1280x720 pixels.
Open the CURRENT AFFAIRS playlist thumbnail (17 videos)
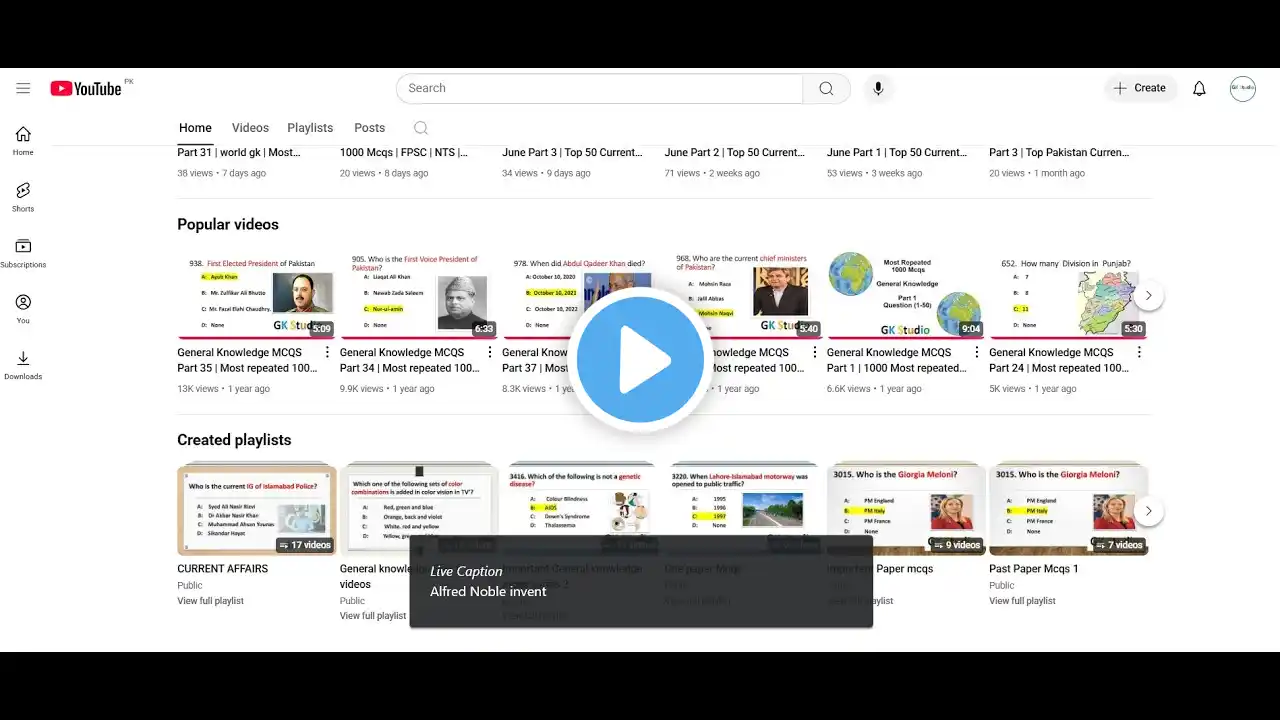coord(257,510)
